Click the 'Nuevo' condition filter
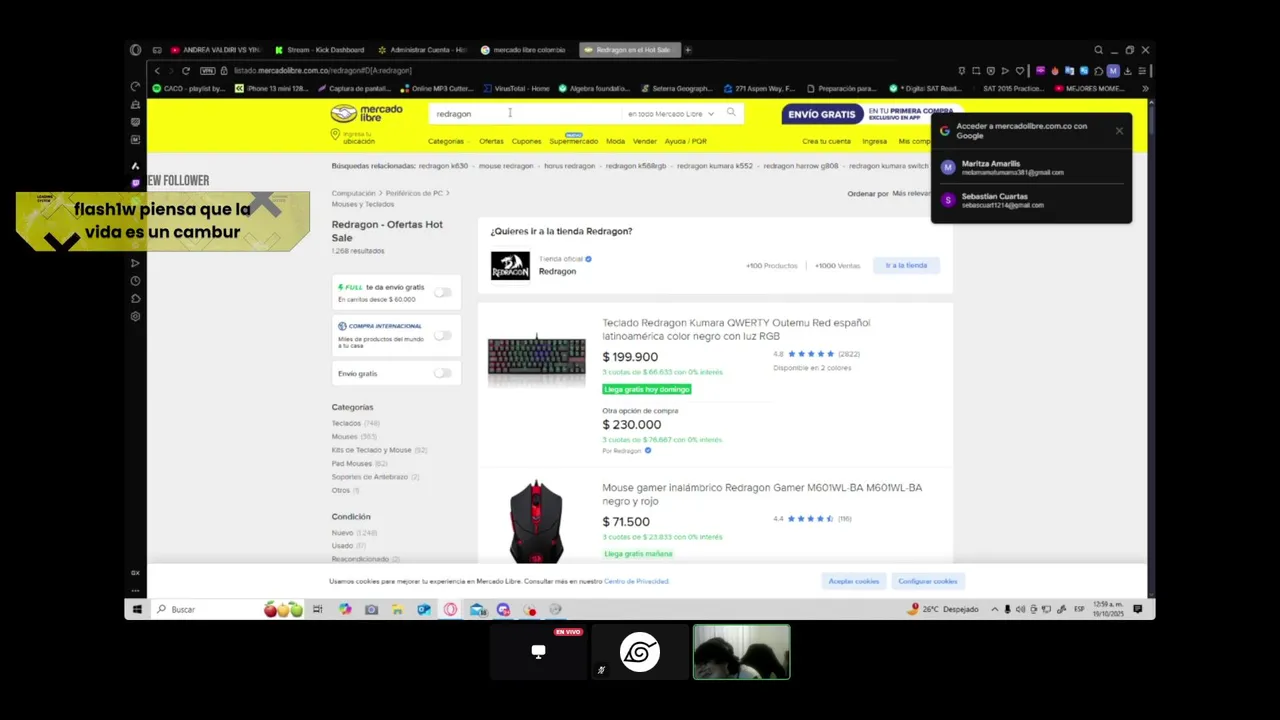Image resolution: width=1280 pixels, height=720 pixels. 342,533
